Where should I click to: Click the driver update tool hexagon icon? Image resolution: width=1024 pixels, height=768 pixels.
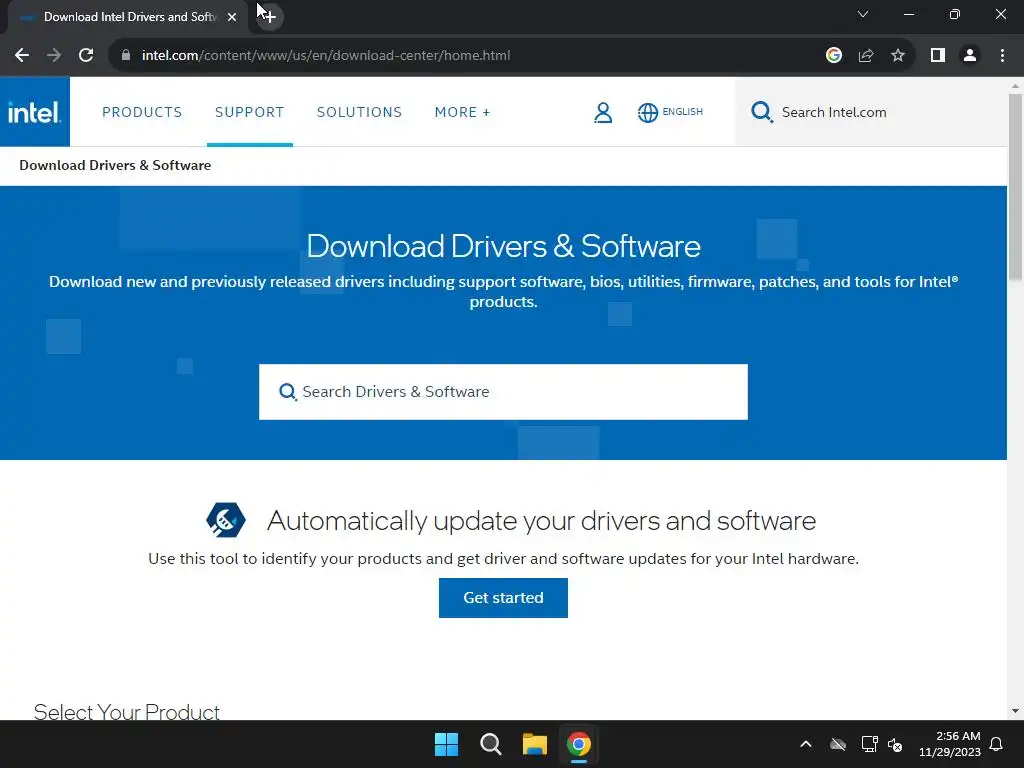click(225, 520)
